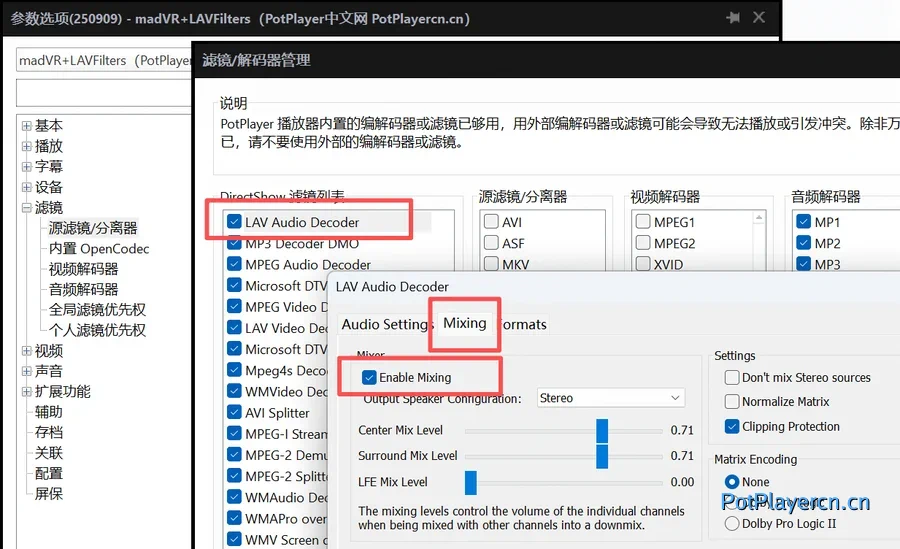The image size is (900, 549).
Task: Uncheck MP1 audio decoder checkbox
Action: click(x=804, y=222)
